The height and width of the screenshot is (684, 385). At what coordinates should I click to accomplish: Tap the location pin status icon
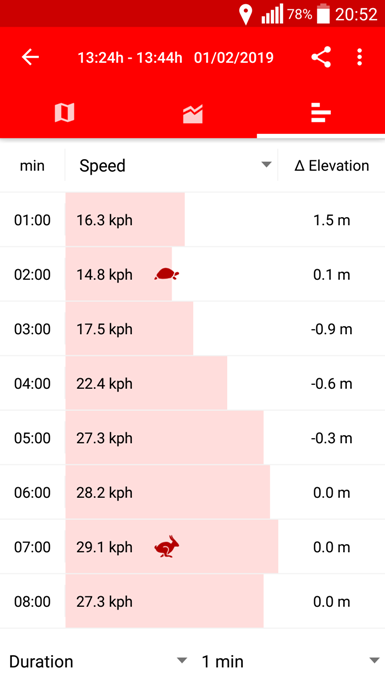coord(245,14)
